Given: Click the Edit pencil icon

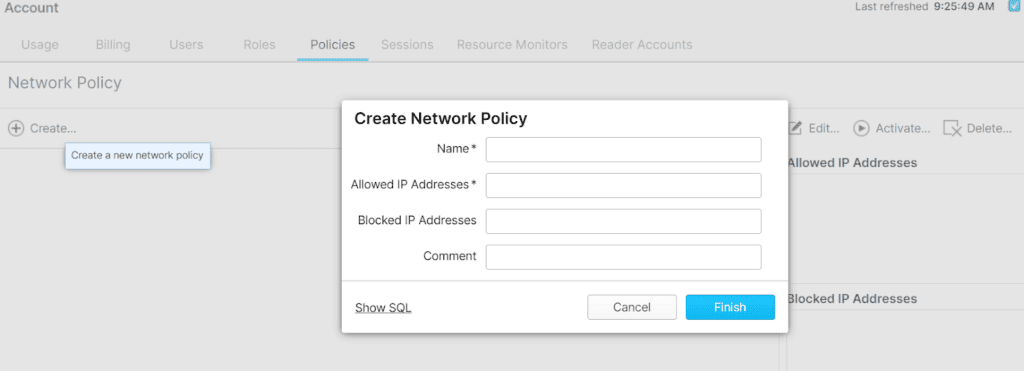Looking at the screenshot, I should [795, 128].
